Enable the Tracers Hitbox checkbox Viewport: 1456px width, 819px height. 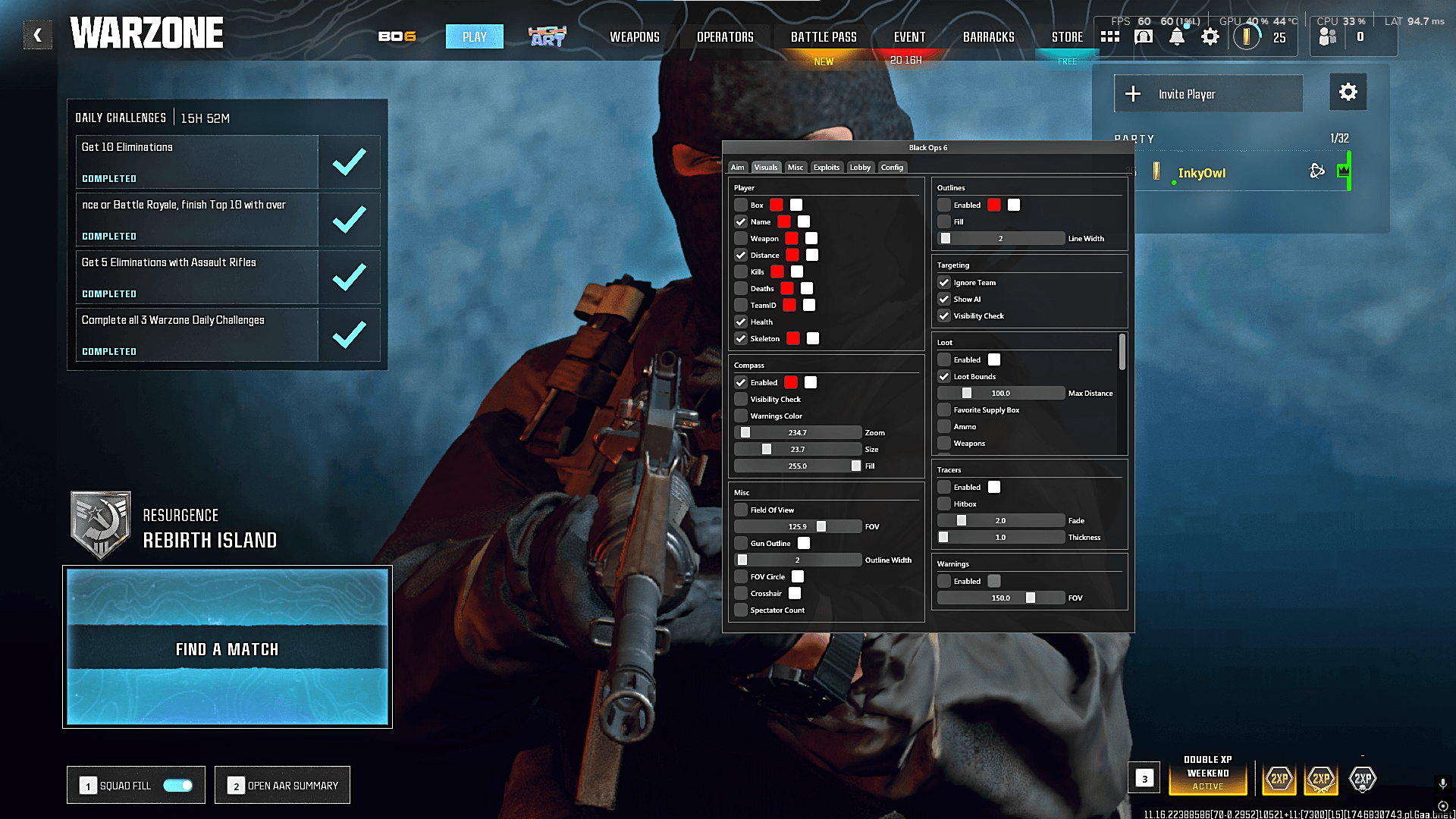click(x=944, y=504)
